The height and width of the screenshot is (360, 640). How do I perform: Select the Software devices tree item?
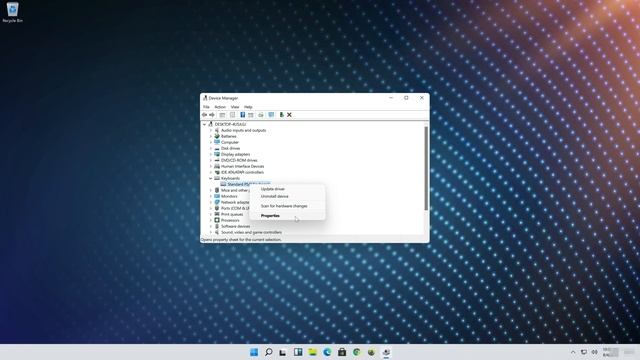click(236, 226)
